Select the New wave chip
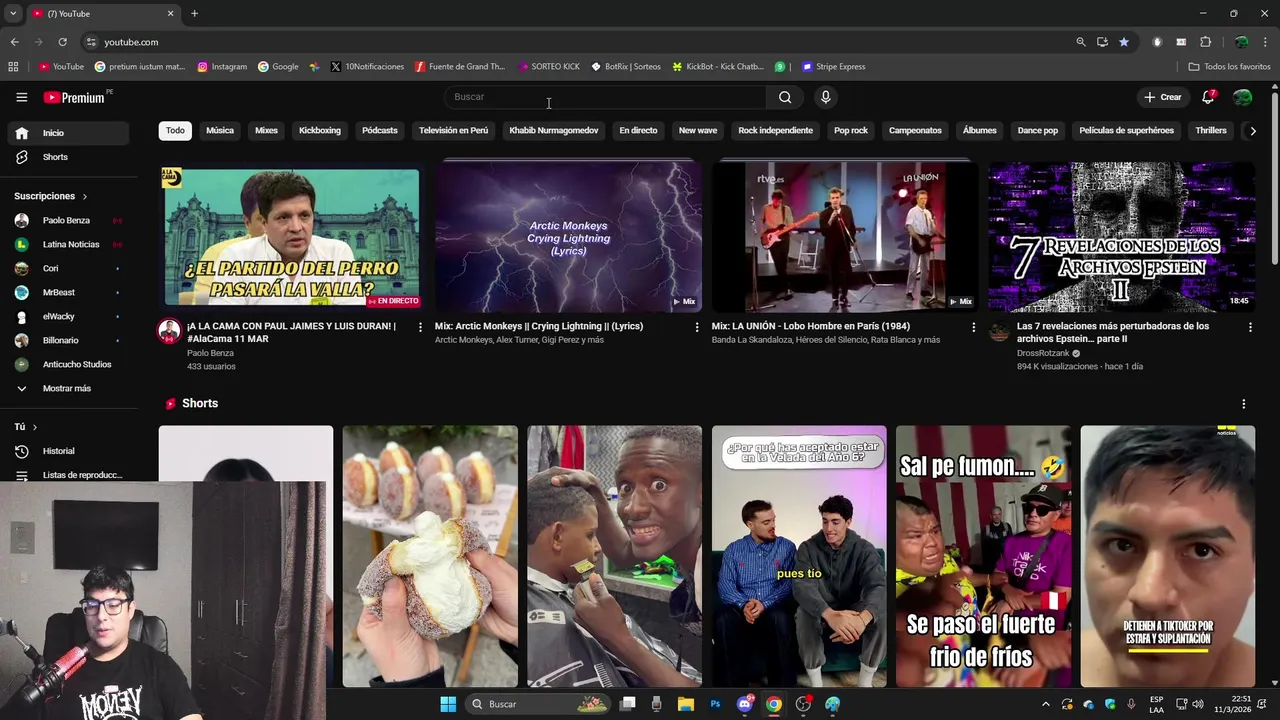The height and width of the screenshot is (720, 1280). click(x=698, y=130)
